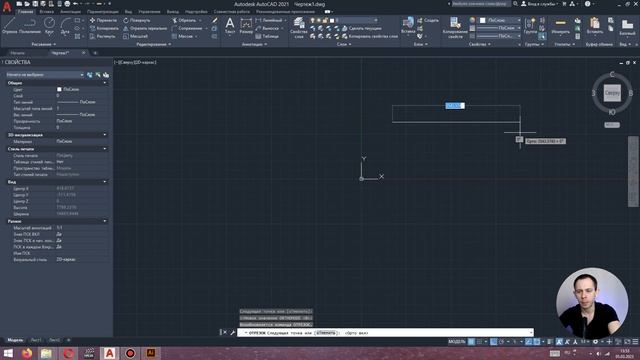Select the Круг (Circle) tool
This screenshot has height=360, width=640.
[49, 26]
